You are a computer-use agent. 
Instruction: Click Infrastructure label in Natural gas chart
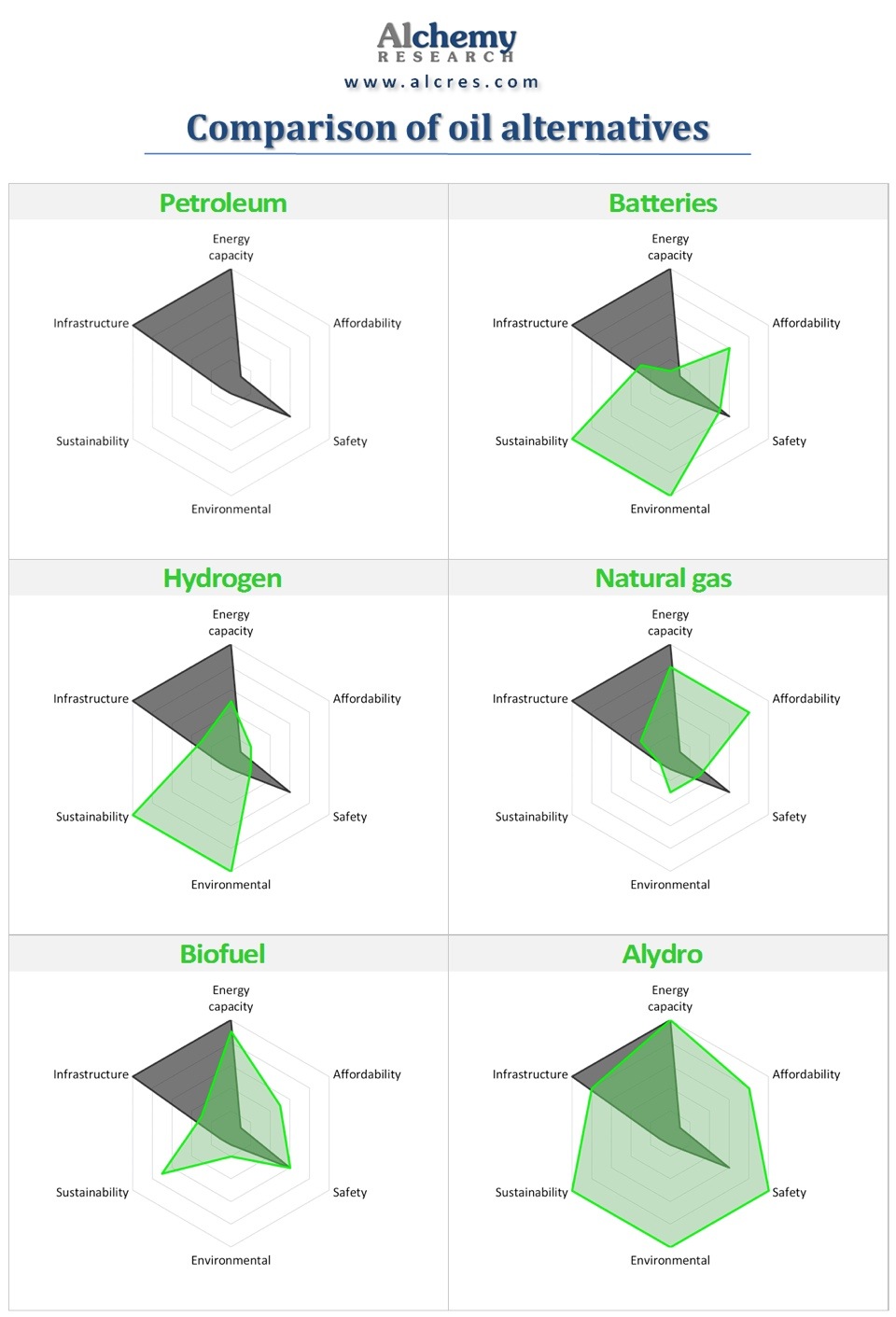pos(530,699)
